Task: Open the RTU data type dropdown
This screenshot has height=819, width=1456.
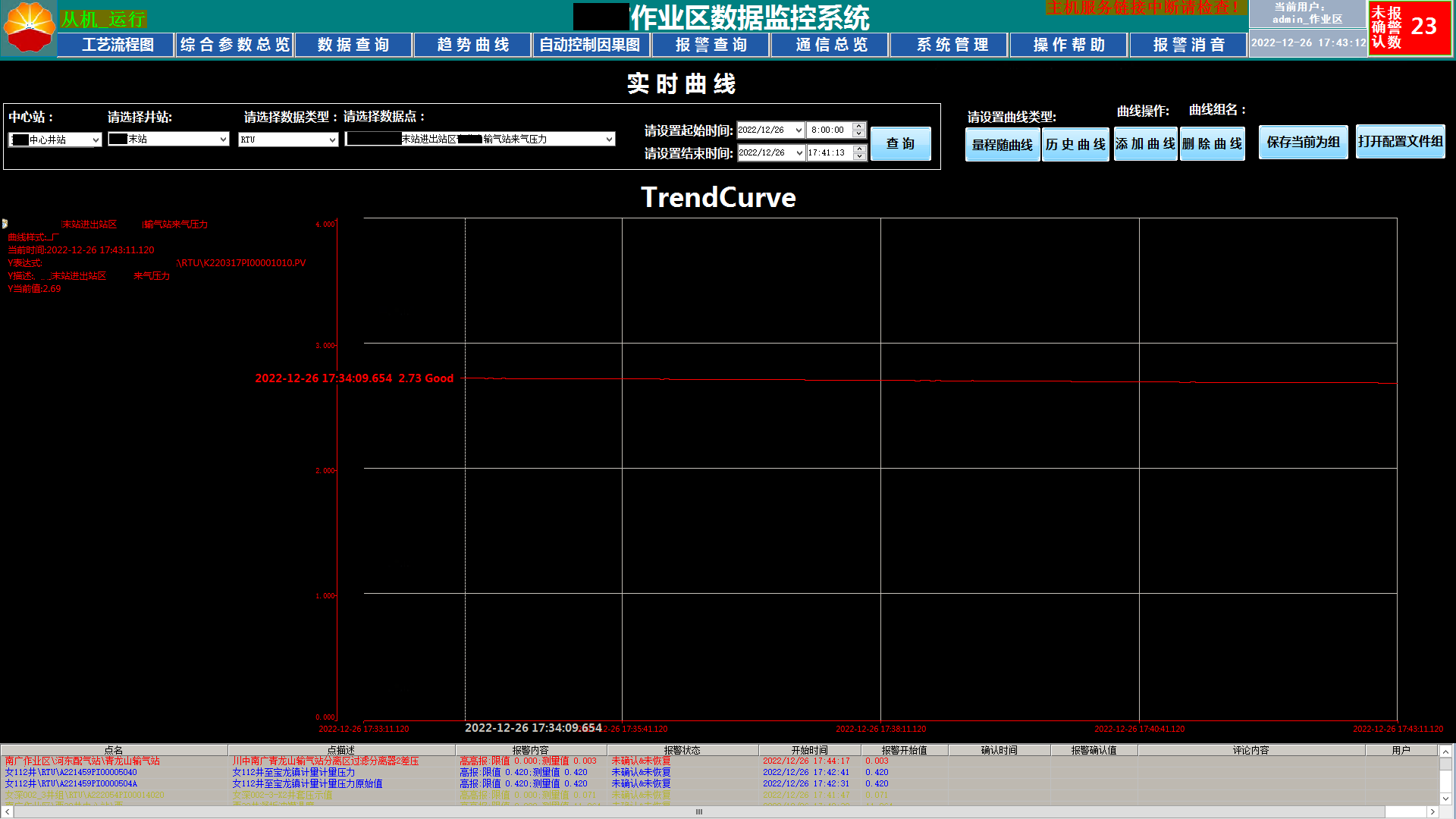Action: point(332,140)
